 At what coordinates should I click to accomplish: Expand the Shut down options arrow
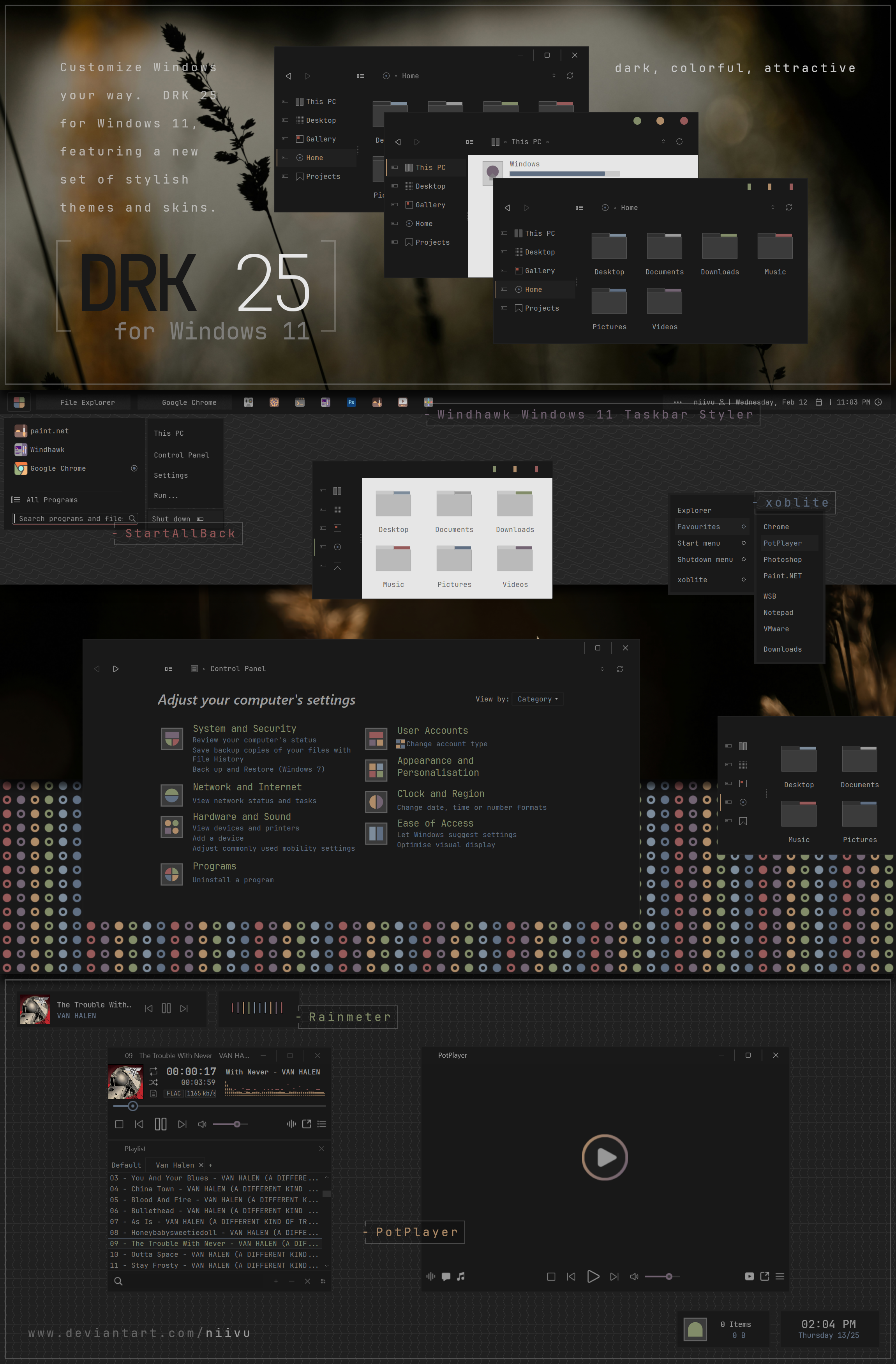pyautogui.click(x=201, y=519)
